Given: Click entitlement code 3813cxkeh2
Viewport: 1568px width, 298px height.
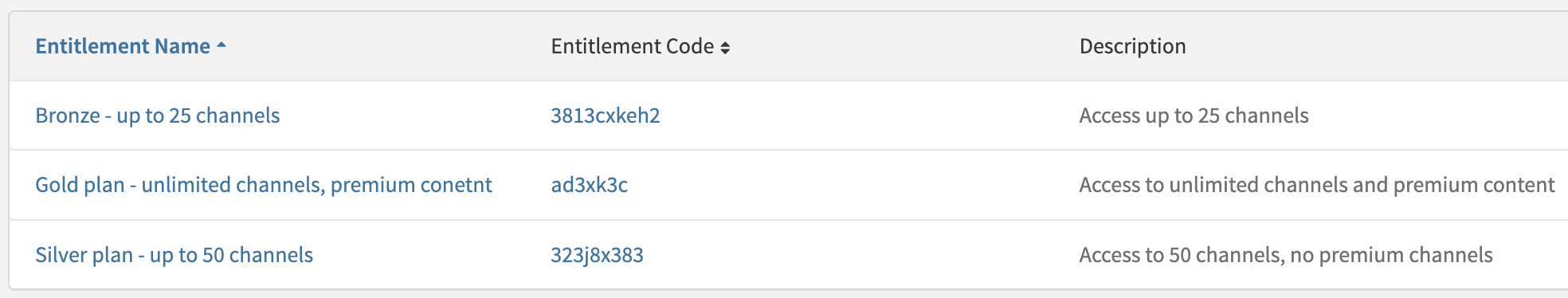Looking at the screenshot, I should 606,116.
